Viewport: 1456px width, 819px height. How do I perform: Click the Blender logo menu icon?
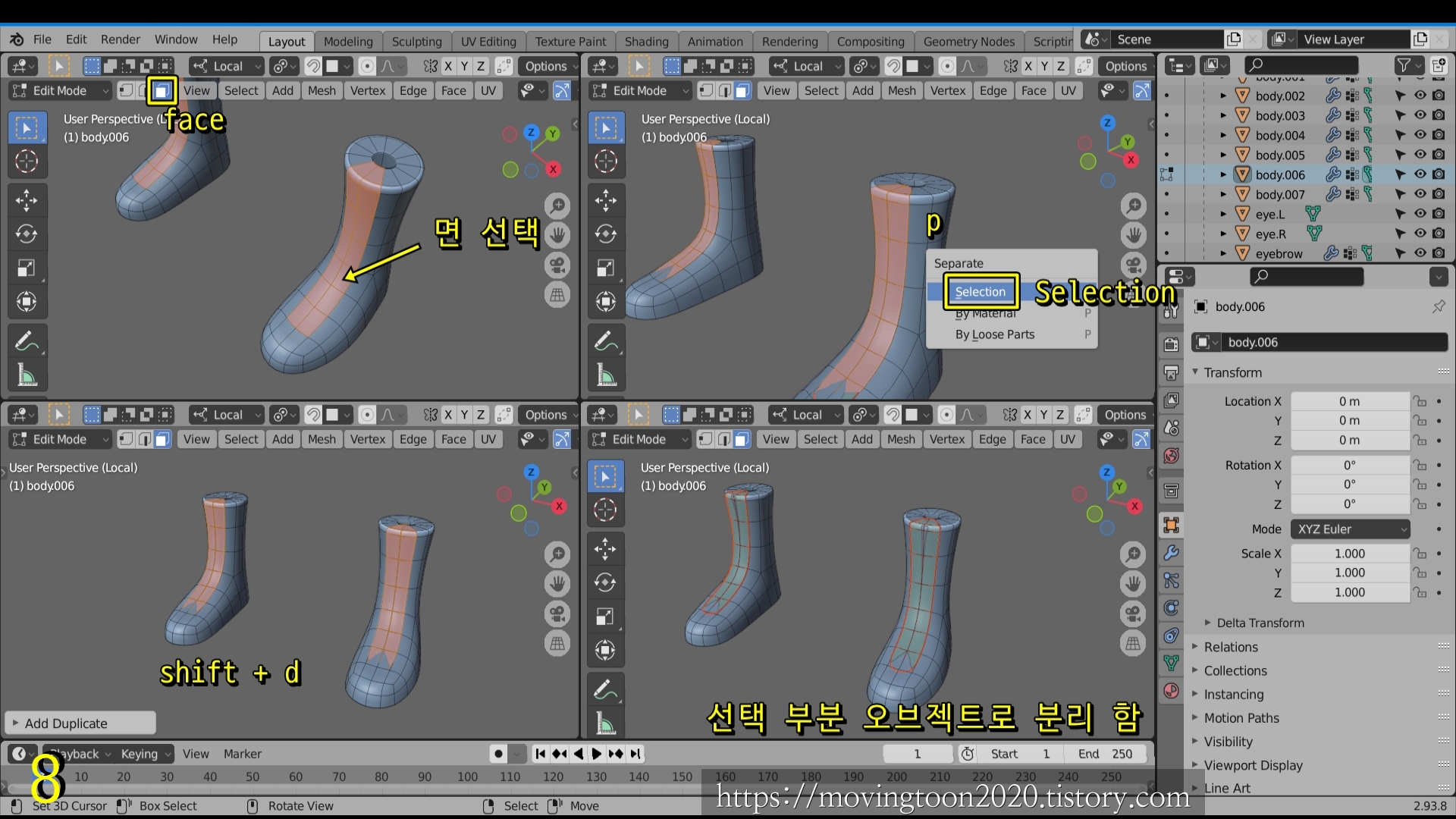(17, 39)
